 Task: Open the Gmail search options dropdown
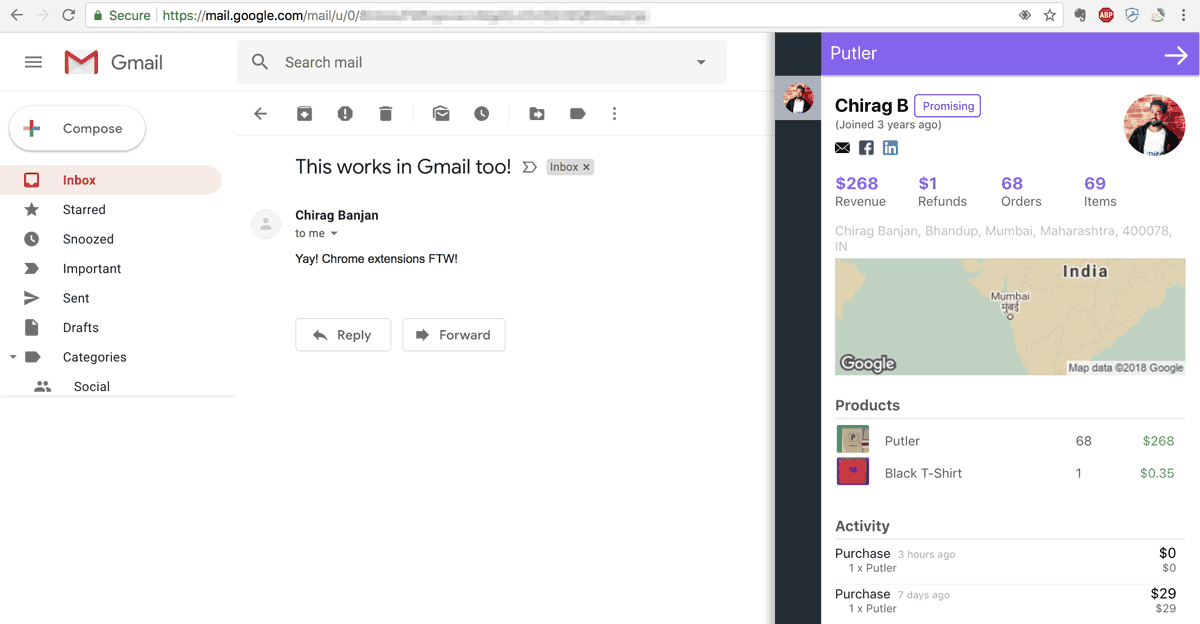[700, 61]
